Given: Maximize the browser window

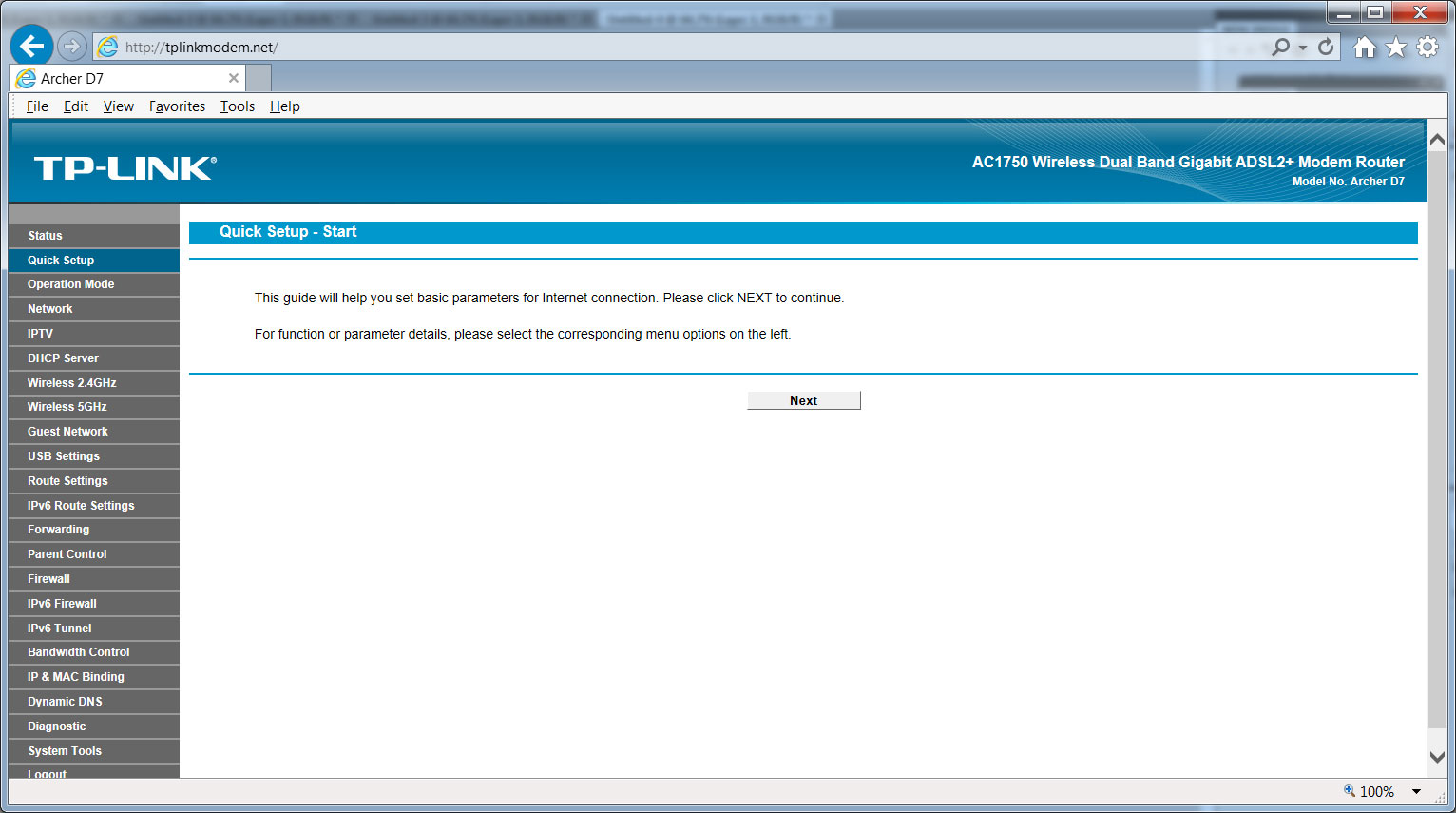Looking at the screenshot, I should point(1375,12).
